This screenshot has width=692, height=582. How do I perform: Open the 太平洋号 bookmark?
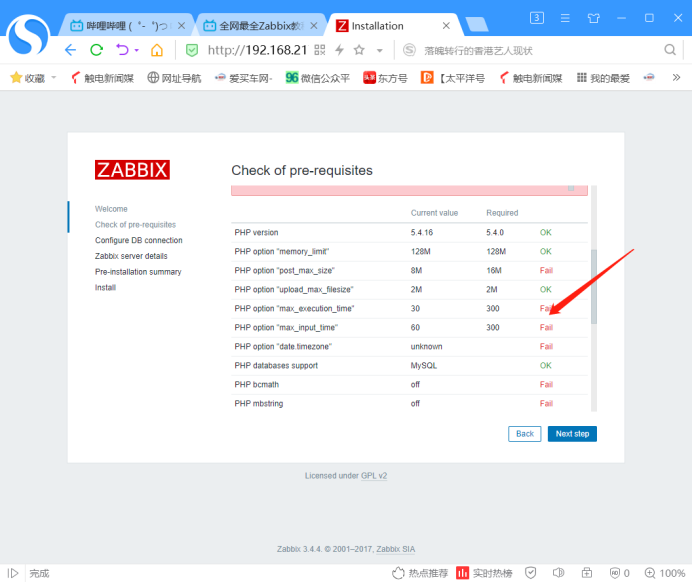tap(453, 78)
